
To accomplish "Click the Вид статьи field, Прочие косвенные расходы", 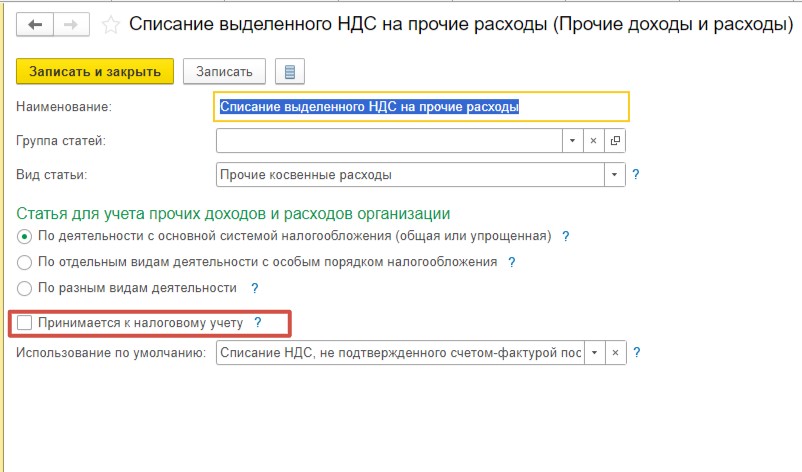I will [x=410, y=174].
